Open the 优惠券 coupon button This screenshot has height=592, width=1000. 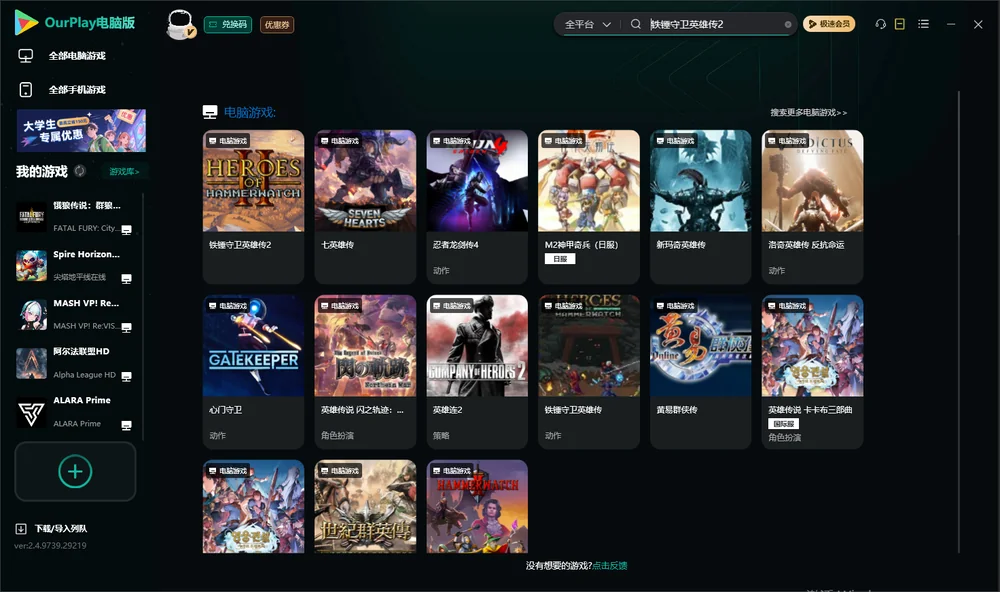click(277, 25)
